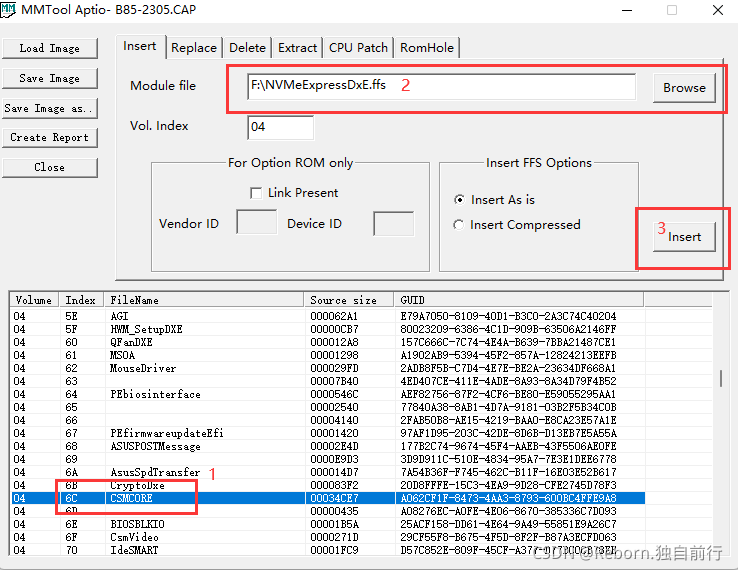Open the Delete tab
The width and height of the screenshot is (738, 570).
(x=248, y=48)
